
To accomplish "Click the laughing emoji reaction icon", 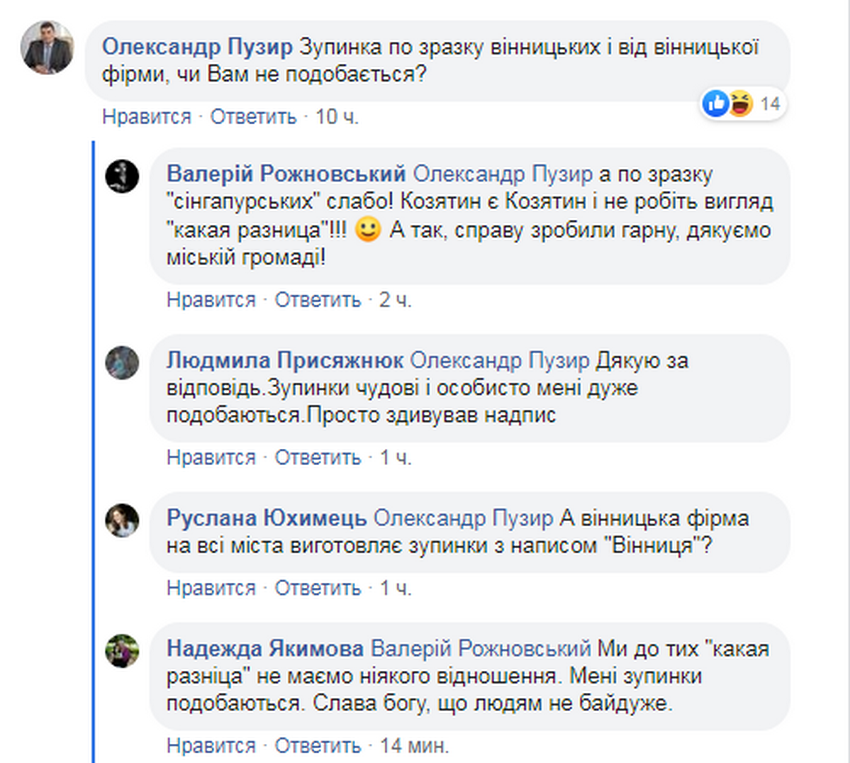I will [x=738, y=103].
